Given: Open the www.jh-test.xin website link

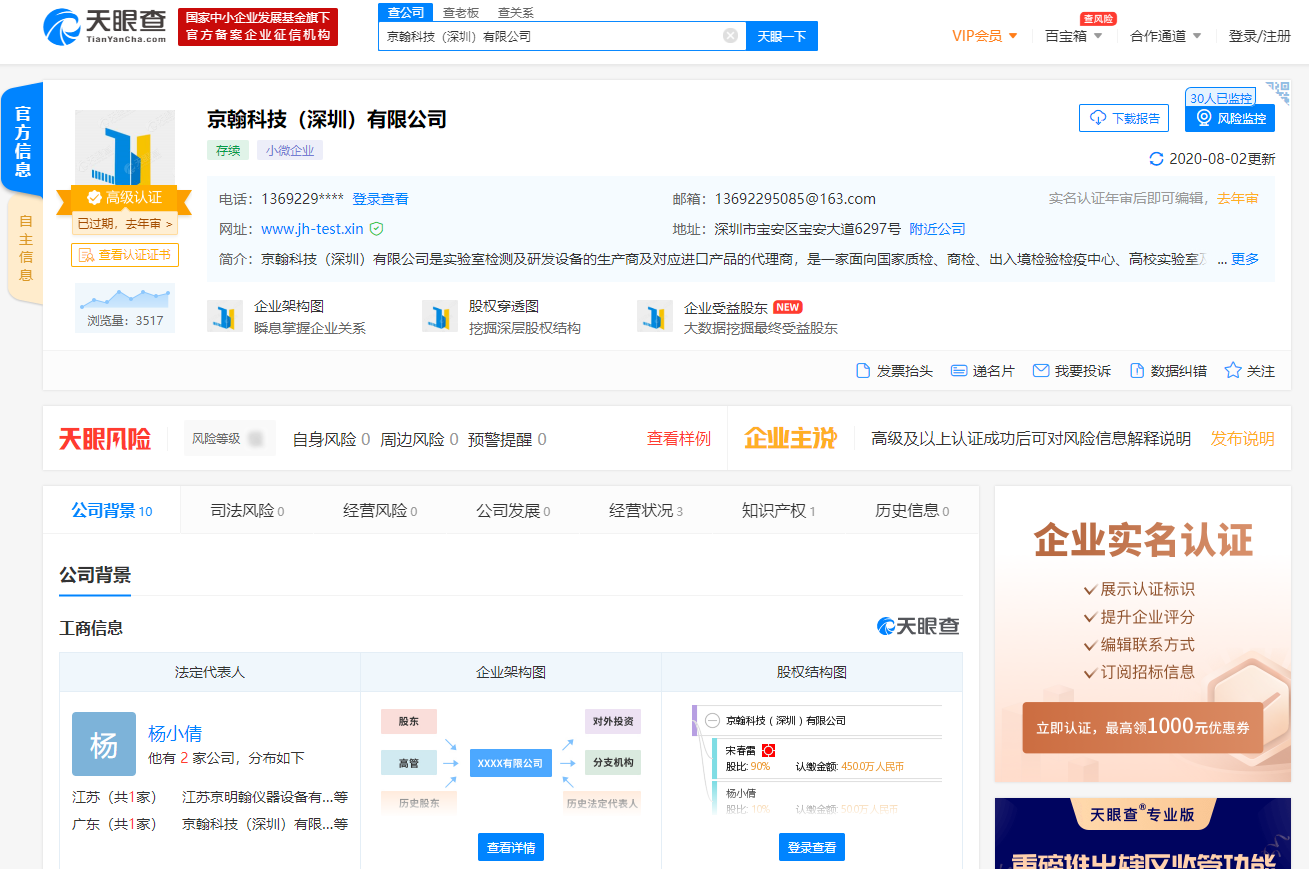Looking at the screenshot, I should (312, 229).
